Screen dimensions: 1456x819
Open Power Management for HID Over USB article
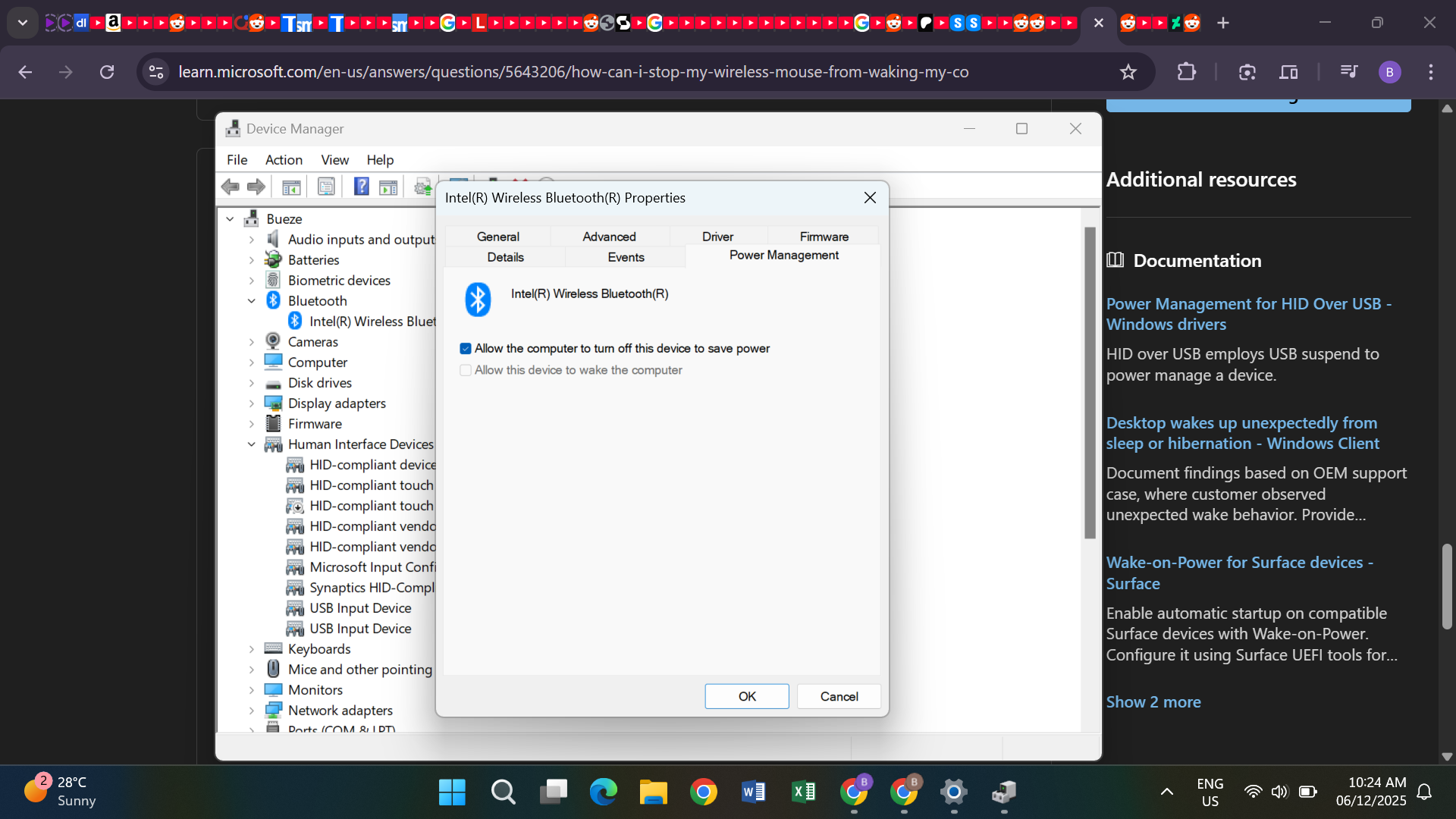[x=1249, y=313]
